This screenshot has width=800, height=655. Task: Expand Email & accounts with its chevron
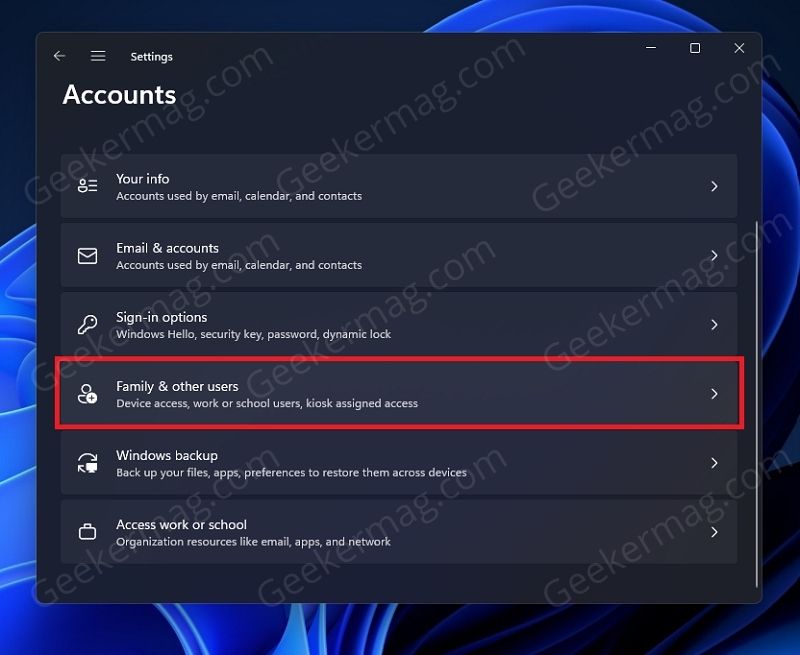click(x=714, y=255)
